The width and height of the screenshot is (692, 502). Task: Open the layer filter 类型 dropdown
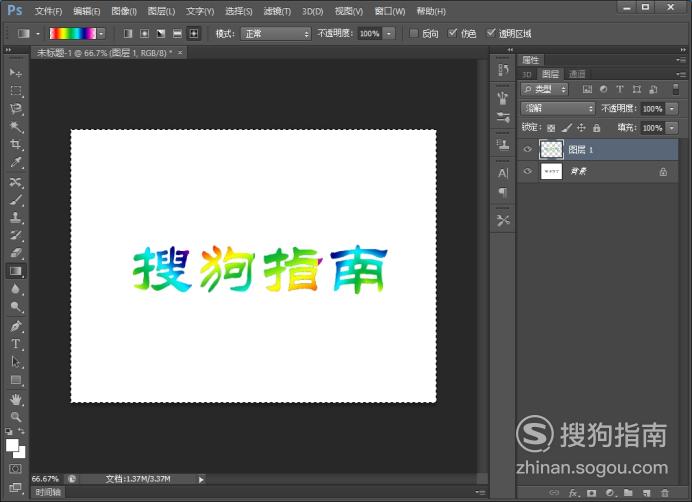pos(544,89)
